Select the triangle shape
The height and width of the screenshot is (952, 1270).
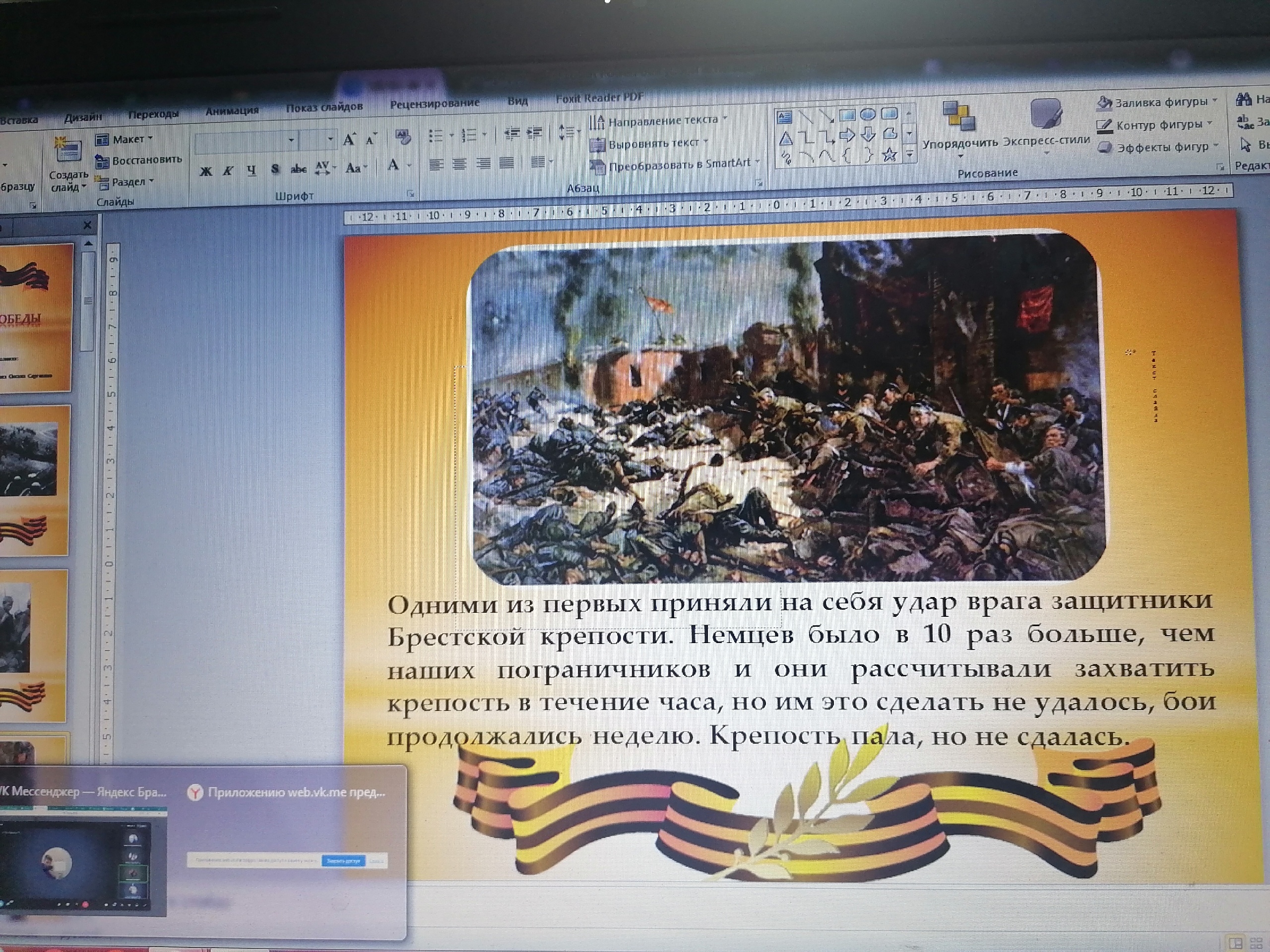785,138
